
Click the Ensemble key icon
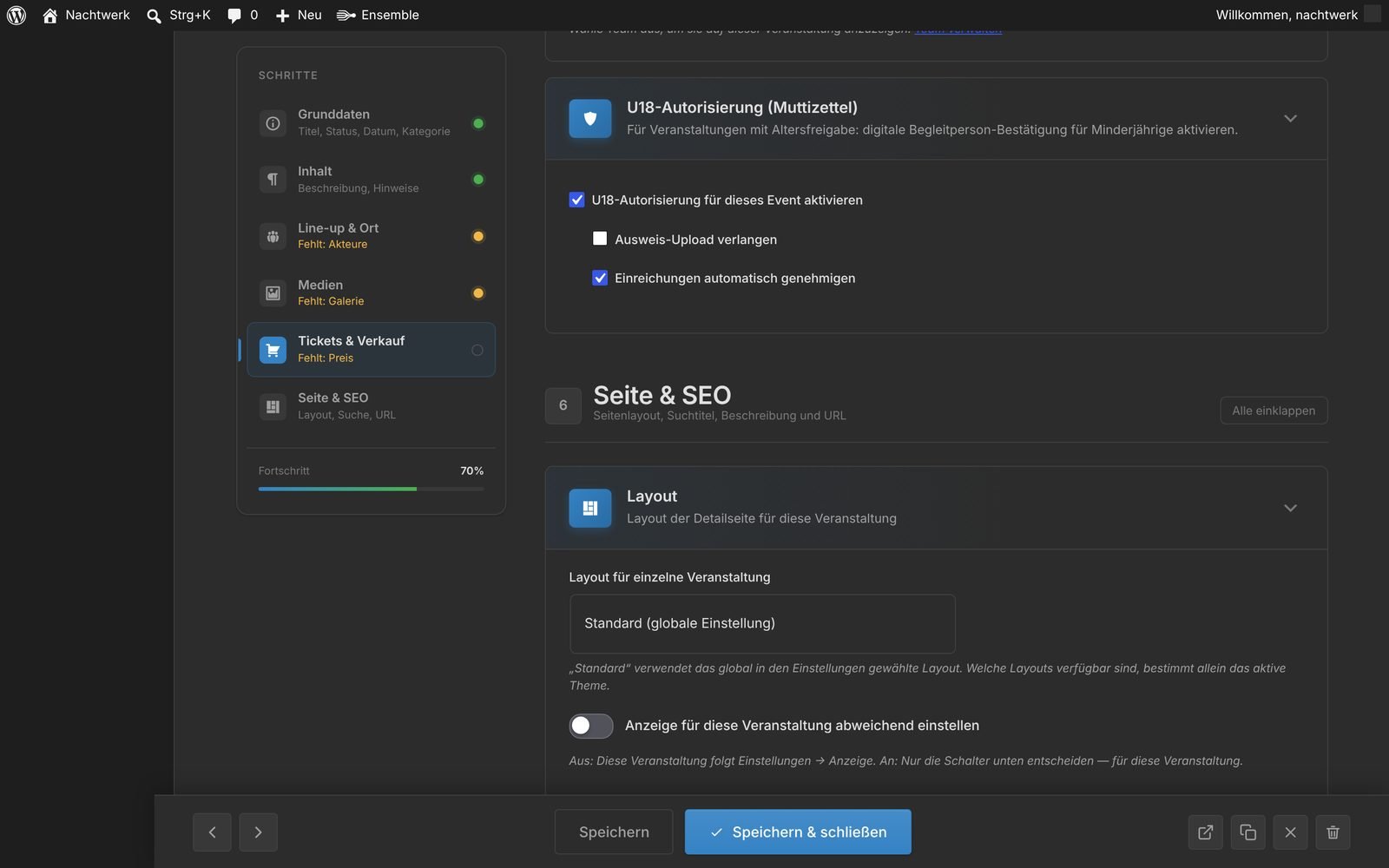[346, 15]
